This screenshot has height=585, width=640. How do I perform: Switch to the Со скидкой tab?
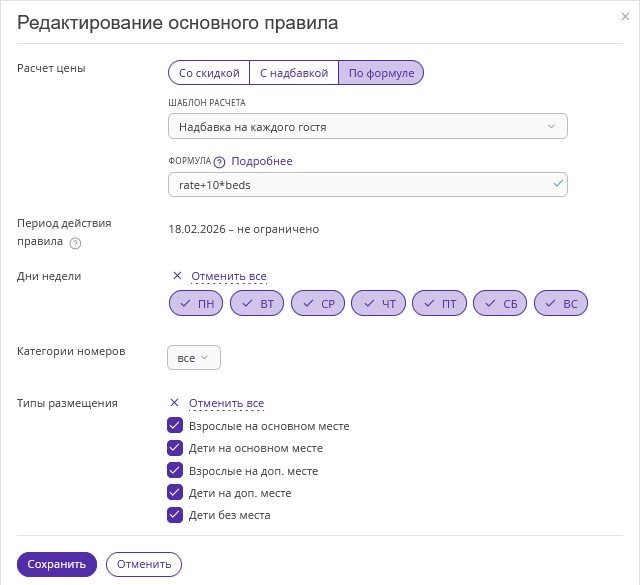[x=209, y=73]
